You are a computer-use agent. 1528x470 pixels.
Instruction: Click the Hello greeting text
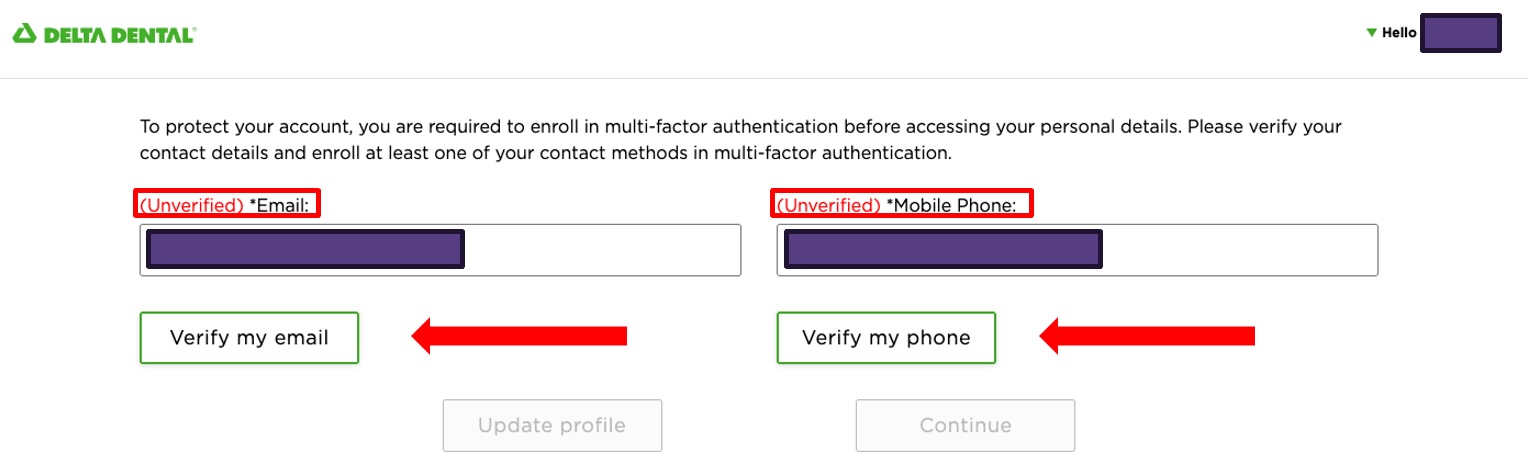(1399, 33)
